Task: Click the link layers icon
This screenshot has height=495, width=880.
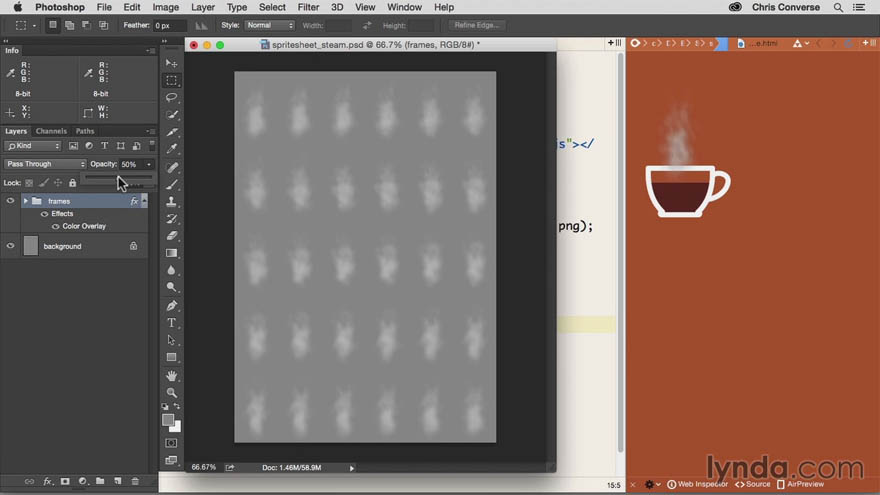Action: point(29,482)
